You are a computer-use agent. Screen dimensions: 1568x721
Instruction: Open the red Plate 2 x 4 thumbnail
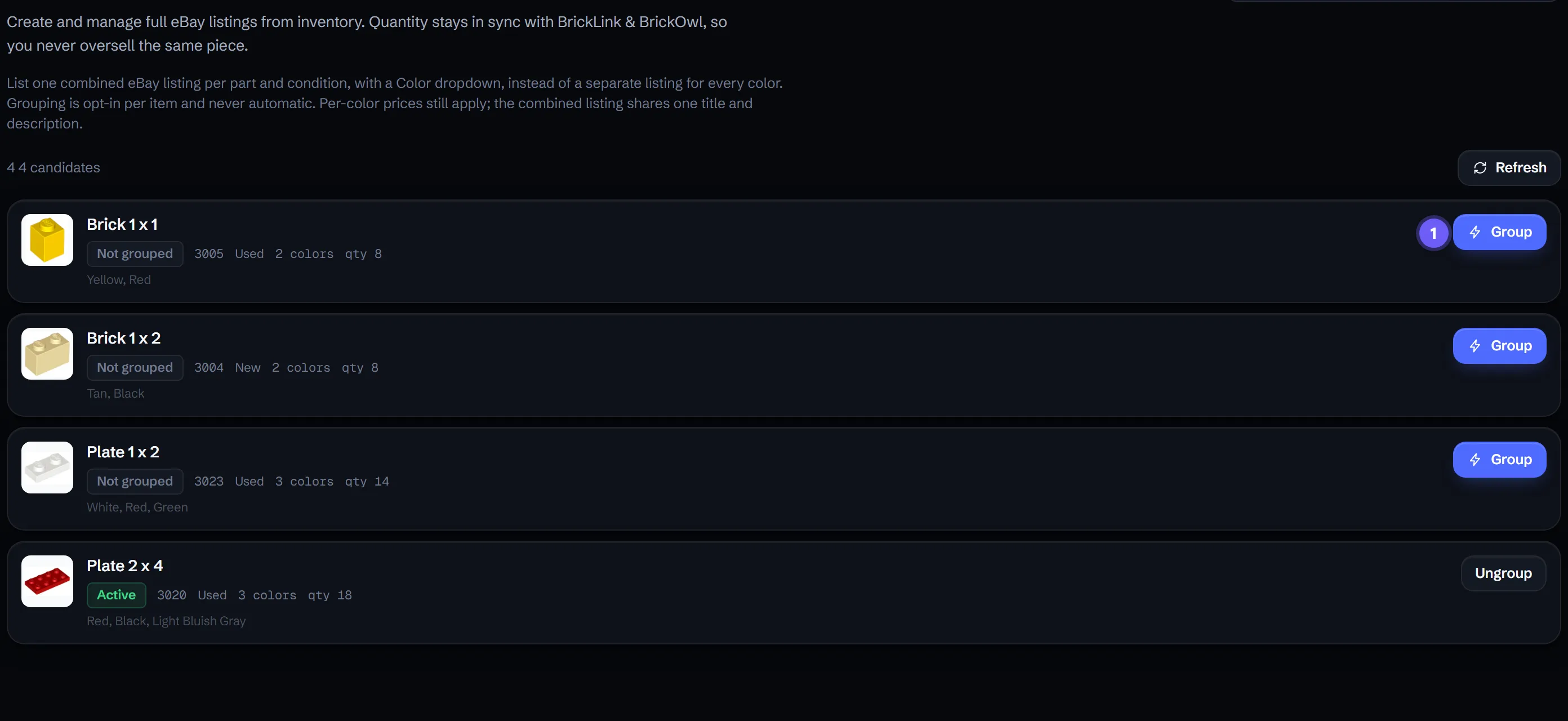pyautogui.click(x=47, y=581)
